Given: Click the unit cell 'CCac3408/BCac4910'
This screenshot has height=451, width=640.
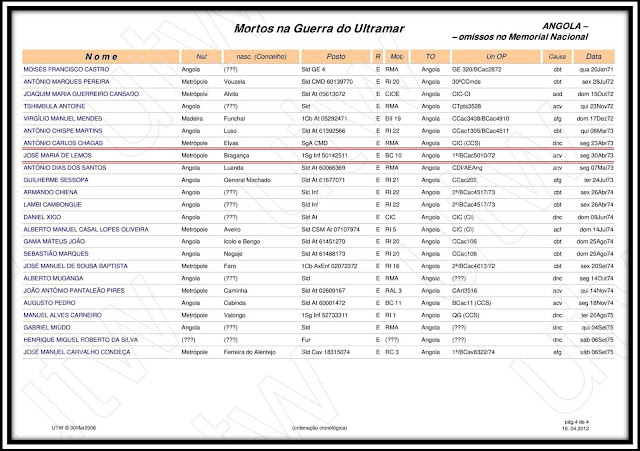Looking at the screenshot, I should (x=480, y=118).
